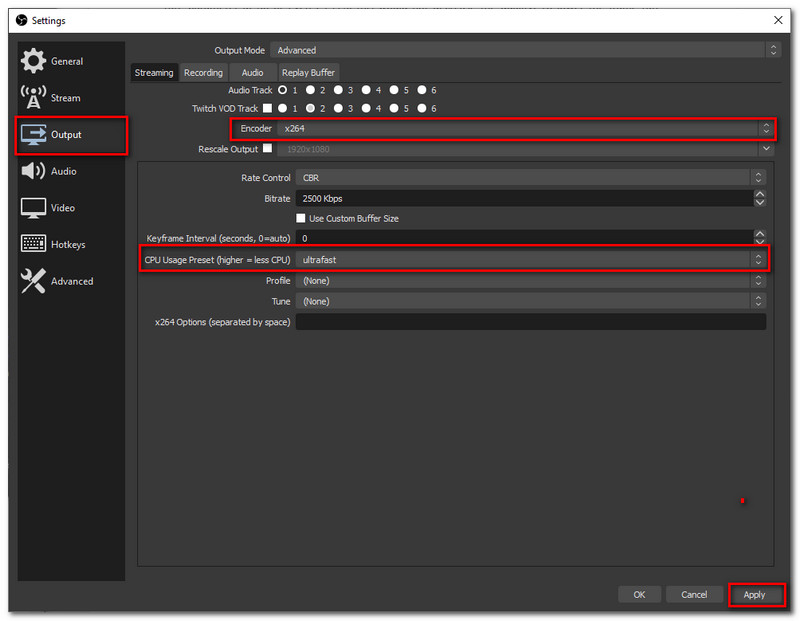Screen dimensions: 800x621
Task: Select the Output monitor icon
Action: click(x=33, y=135)
